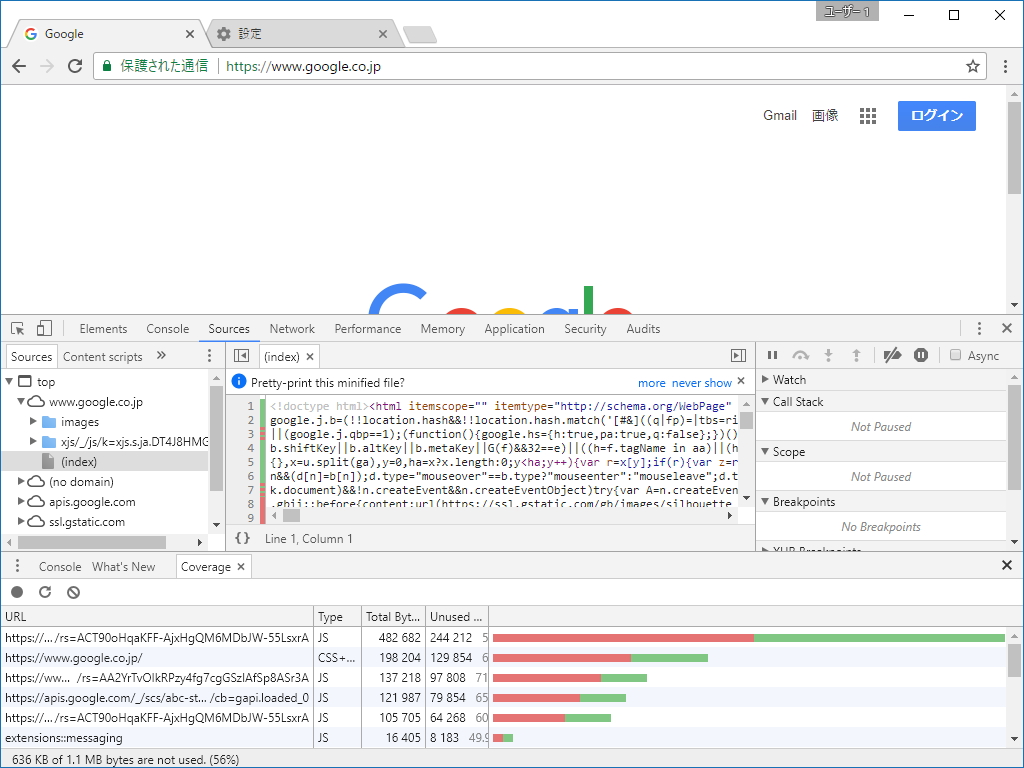Open the Audits panel
This screenshot has width=1024, height=768.
[643, 328]
